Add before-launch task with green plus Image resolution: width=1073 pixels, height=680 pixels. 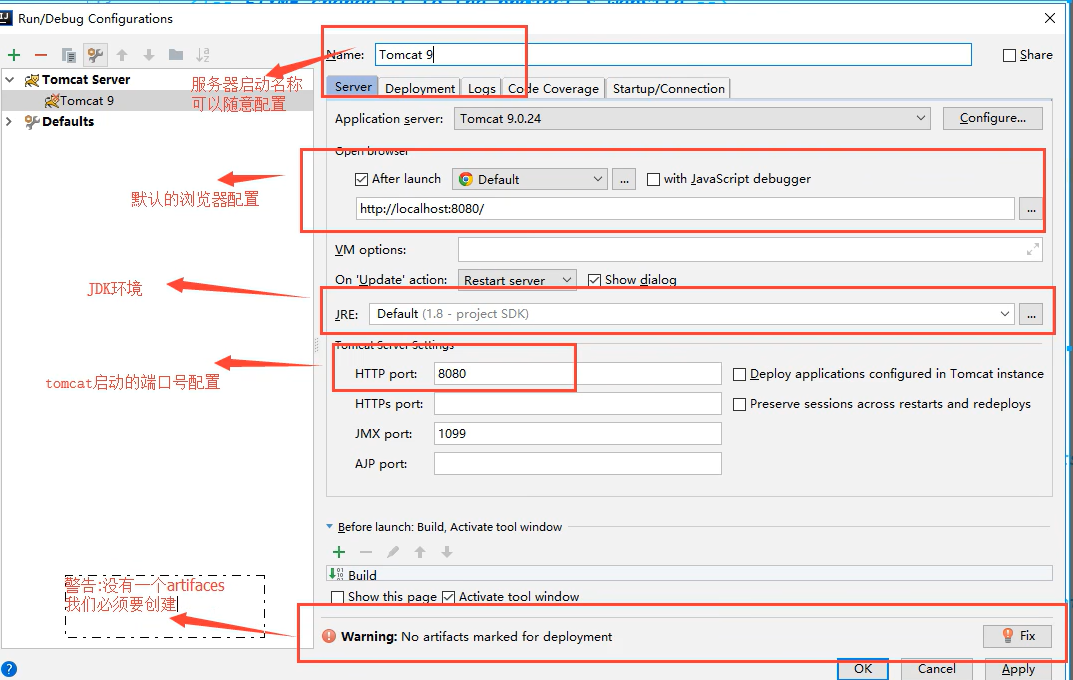[339, 552]
